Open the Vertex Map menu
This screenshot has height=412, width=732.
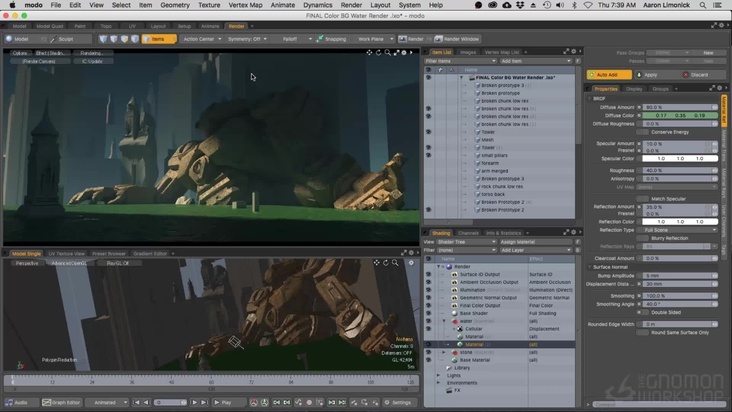click(x=245, y=5)
